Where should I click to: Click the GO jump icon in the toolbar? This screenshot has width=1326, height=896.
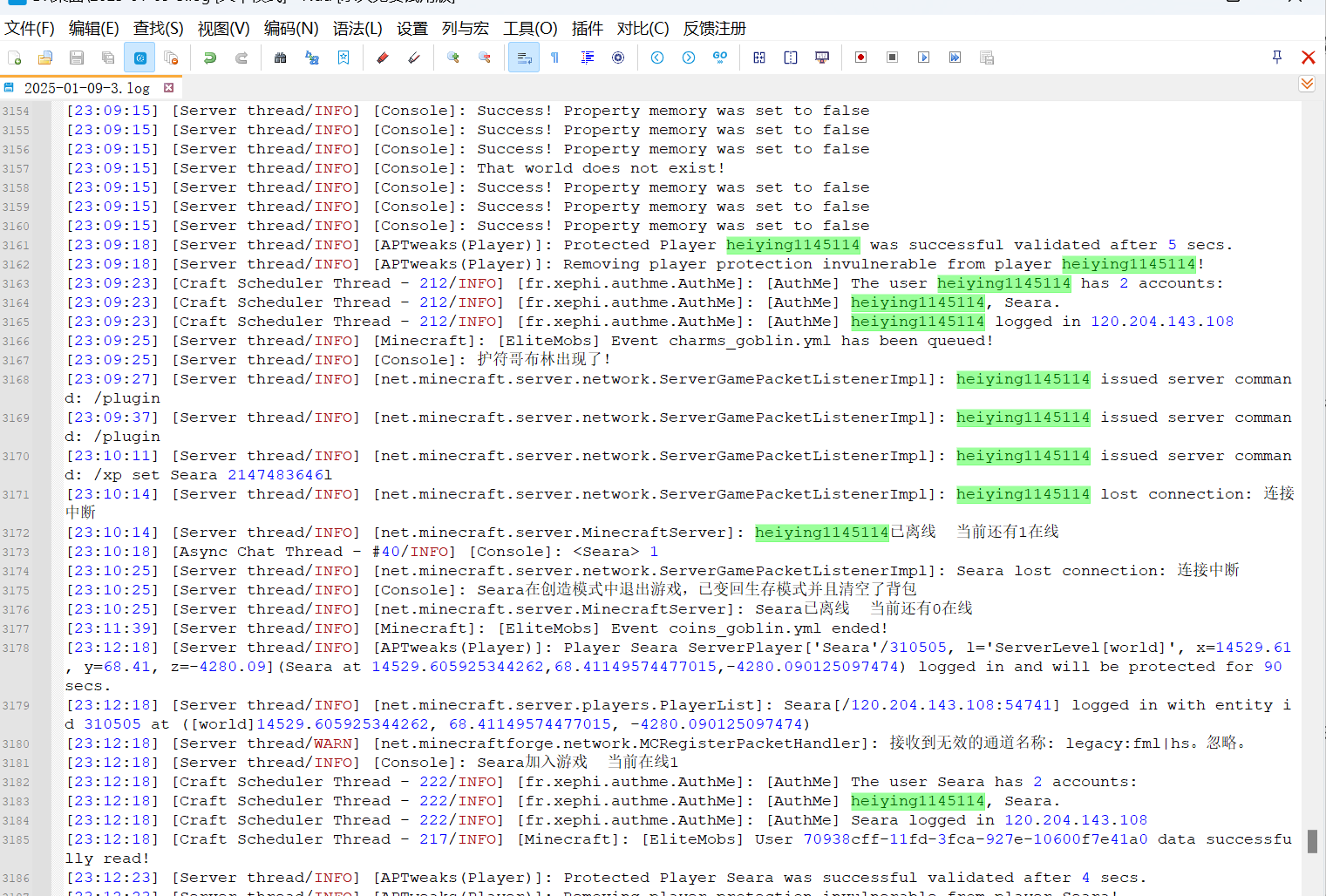pos(720,58)
